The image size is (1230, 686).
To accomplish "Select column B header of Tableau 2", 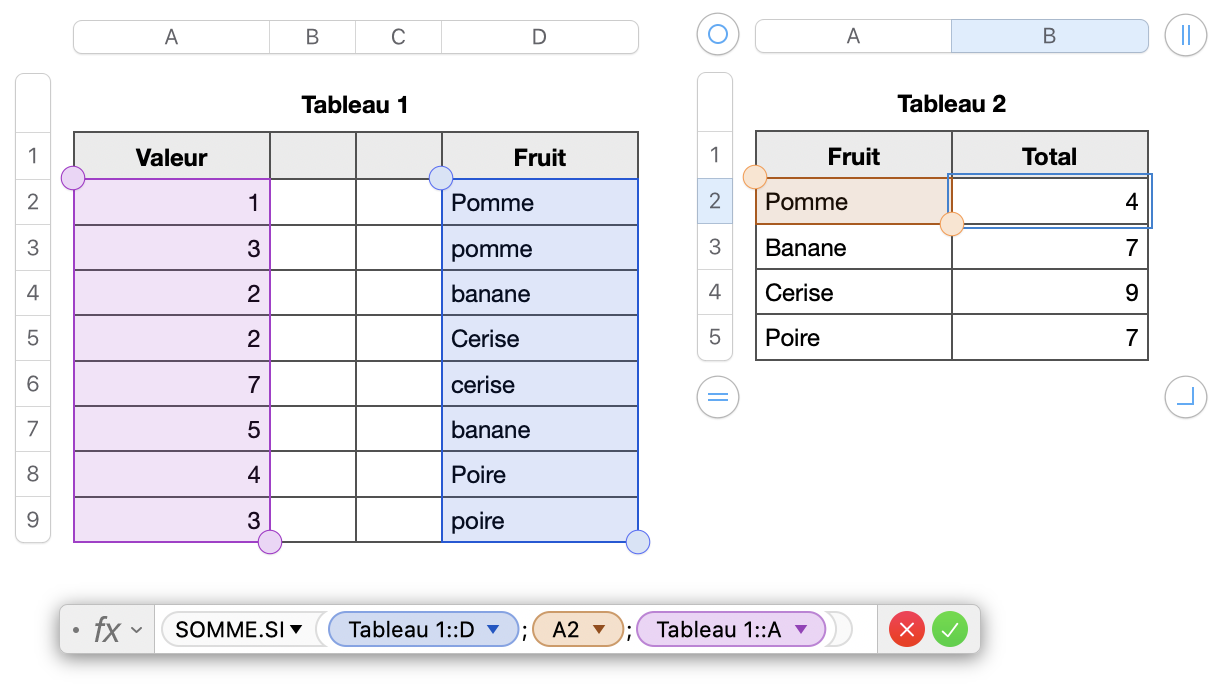I will tap(1049, 37).
